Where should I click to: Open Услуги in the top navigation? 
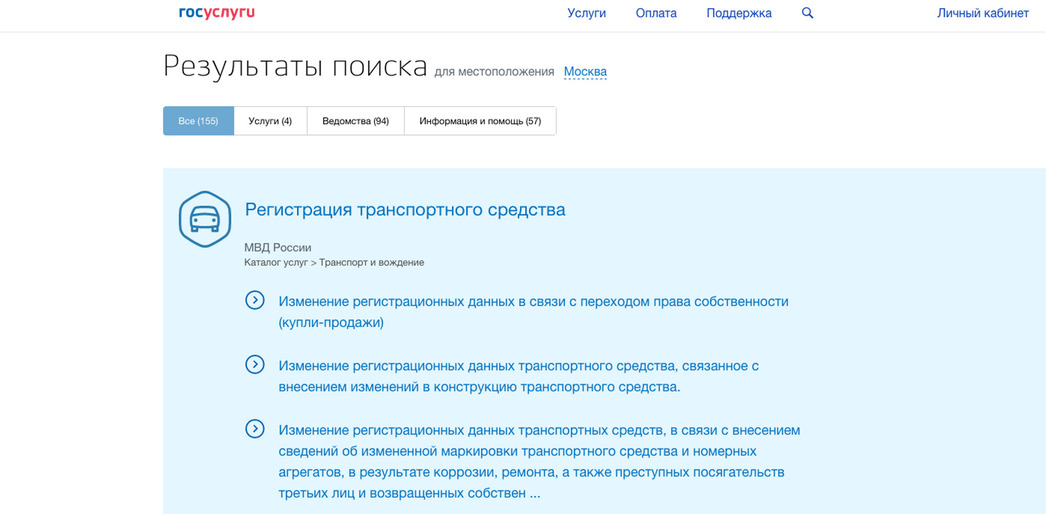click(586, 13)
